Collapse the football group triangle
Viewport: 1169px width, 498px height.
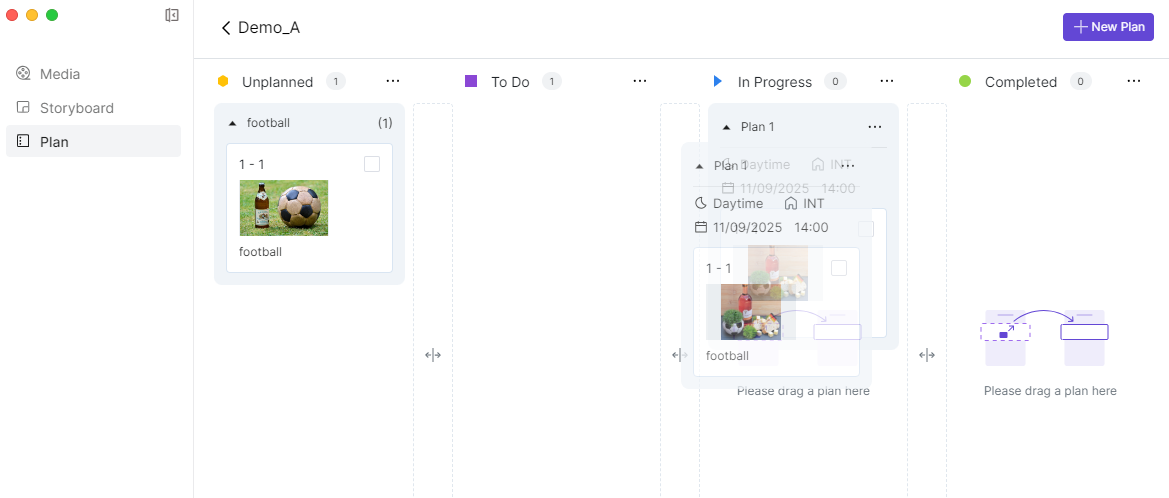pos(233,123)
